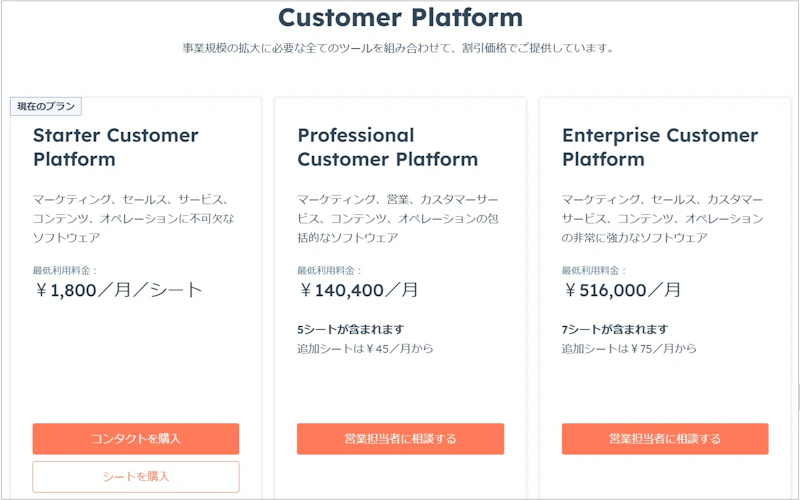800x500 pixels.
Task: Click the 5シートが含まれます label
Action: coord(351,330)
